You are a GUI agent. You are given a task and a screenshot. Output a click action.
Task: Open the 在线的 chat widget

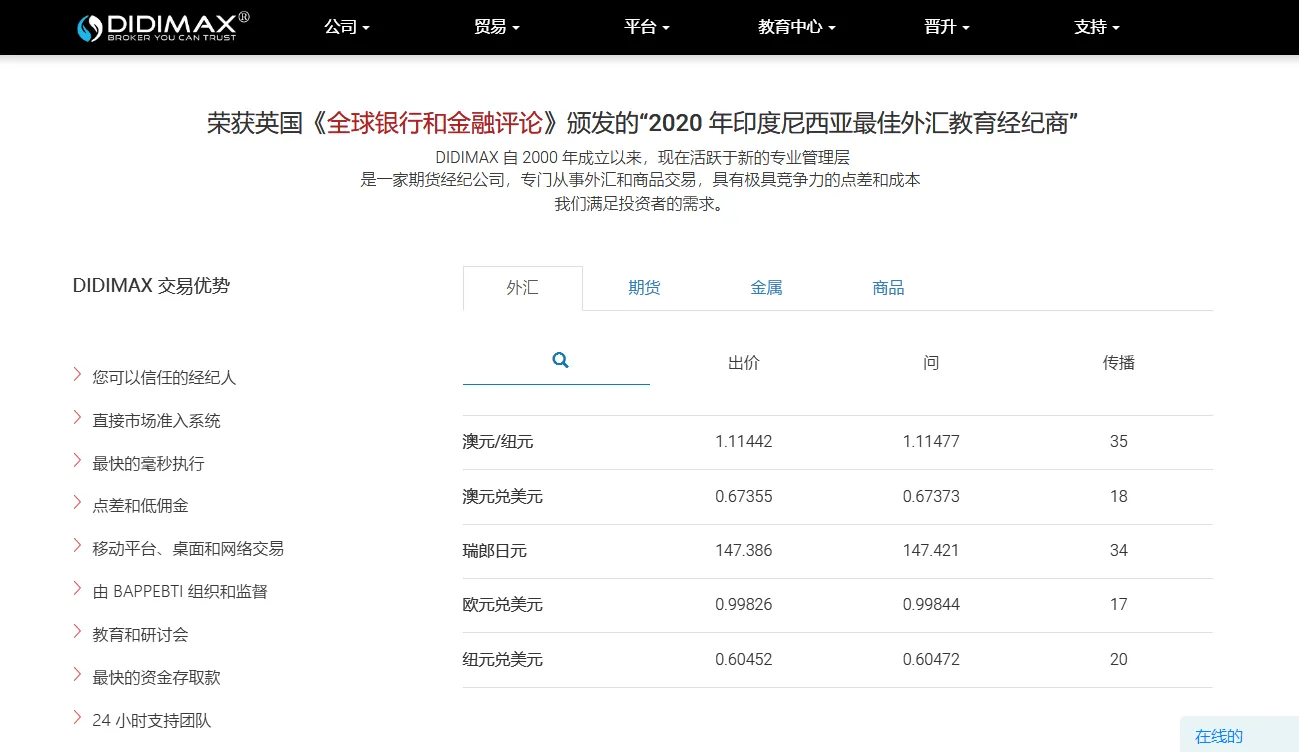(x=1239, y=735)
